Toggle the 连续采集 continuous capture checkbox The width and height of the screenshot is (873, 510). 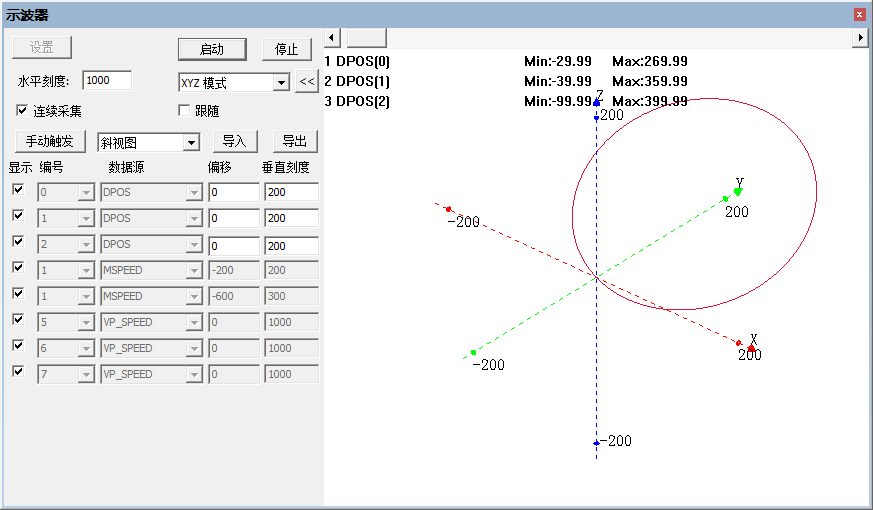[22, 110]
